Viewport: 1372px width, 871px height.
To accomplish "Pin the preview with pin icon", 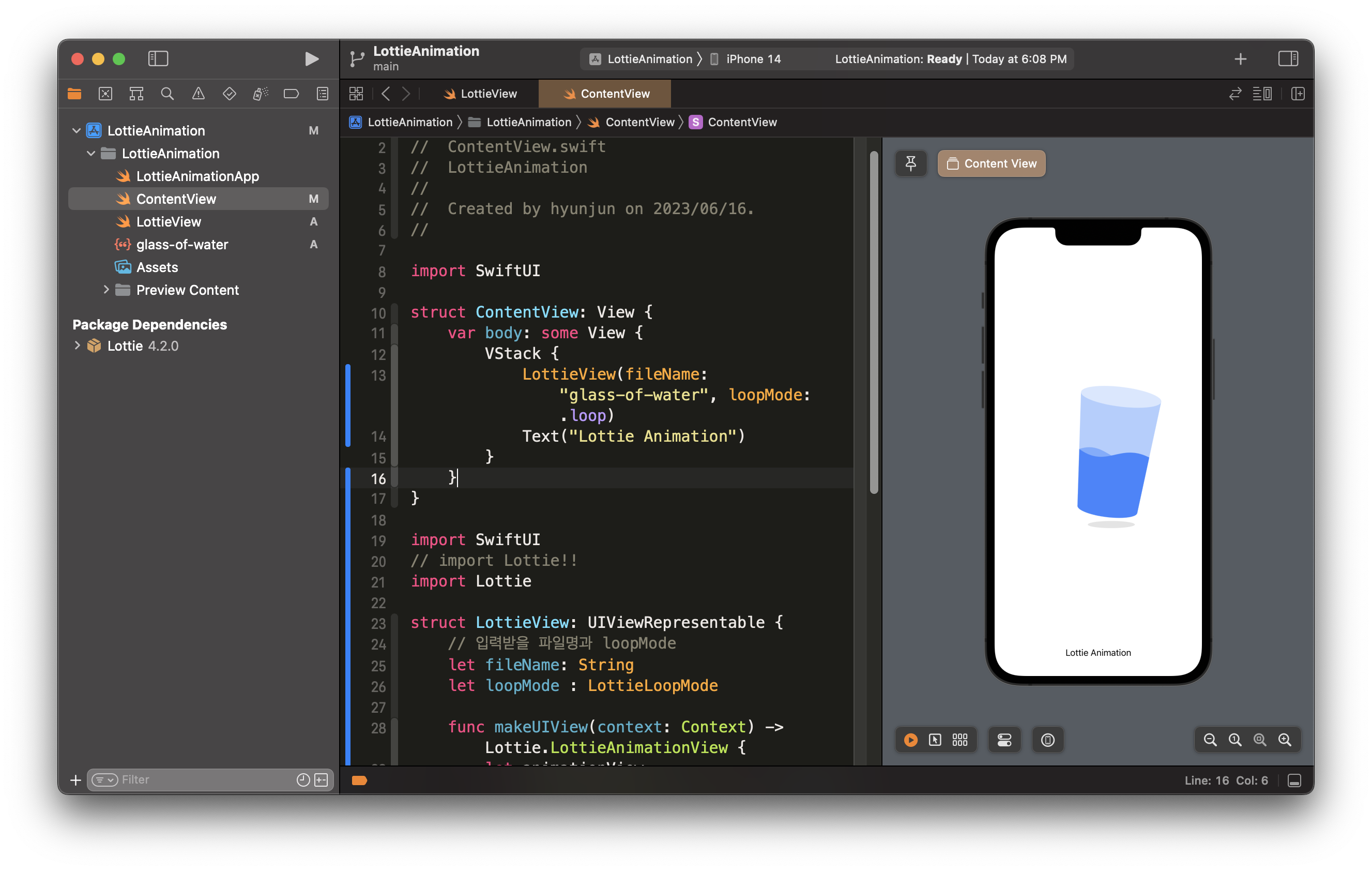I will tap(910, 163).
